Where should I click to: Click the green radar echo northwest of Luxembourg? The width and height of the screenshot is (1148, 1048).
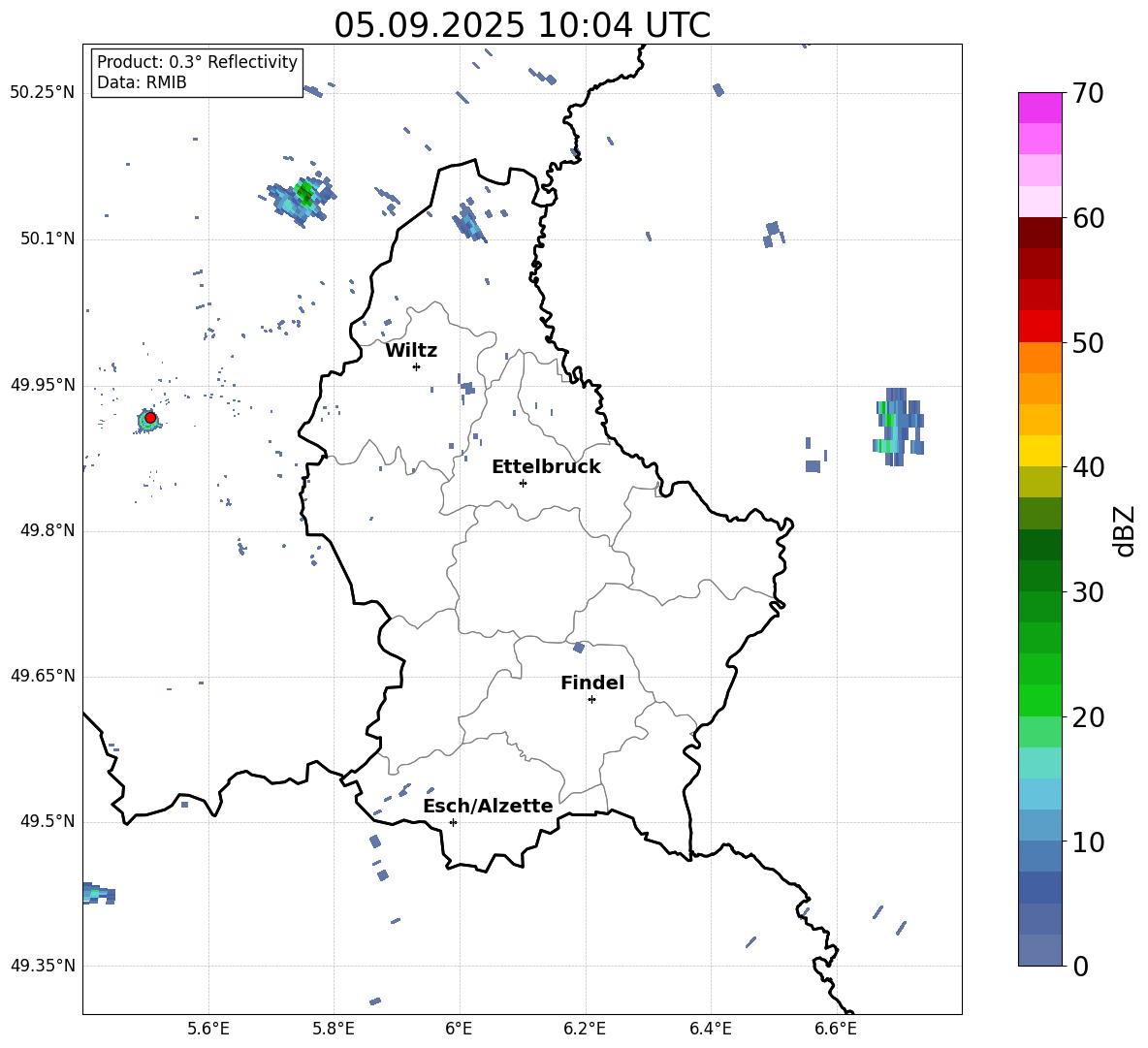[301, 199]
